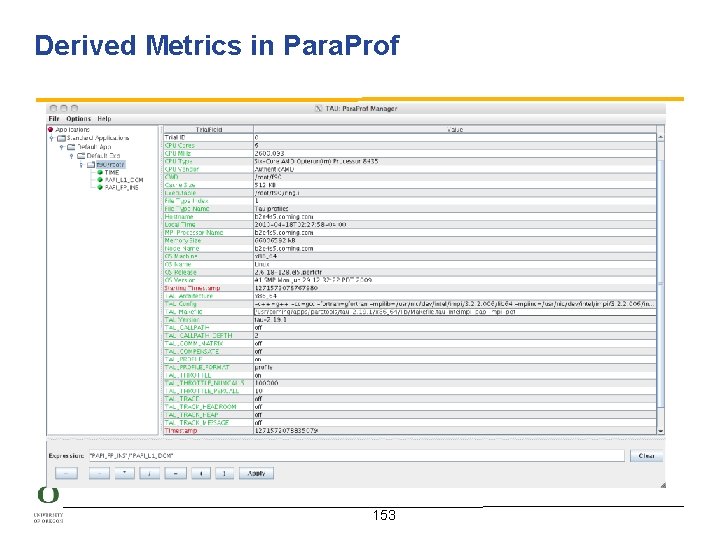Open the Help menu

(x=104, y=118)
